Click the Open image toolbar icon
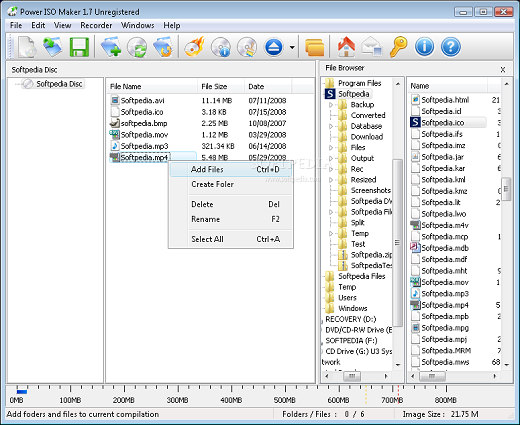The height and width of the screenshot is (425, 520). tap(52, 47)
